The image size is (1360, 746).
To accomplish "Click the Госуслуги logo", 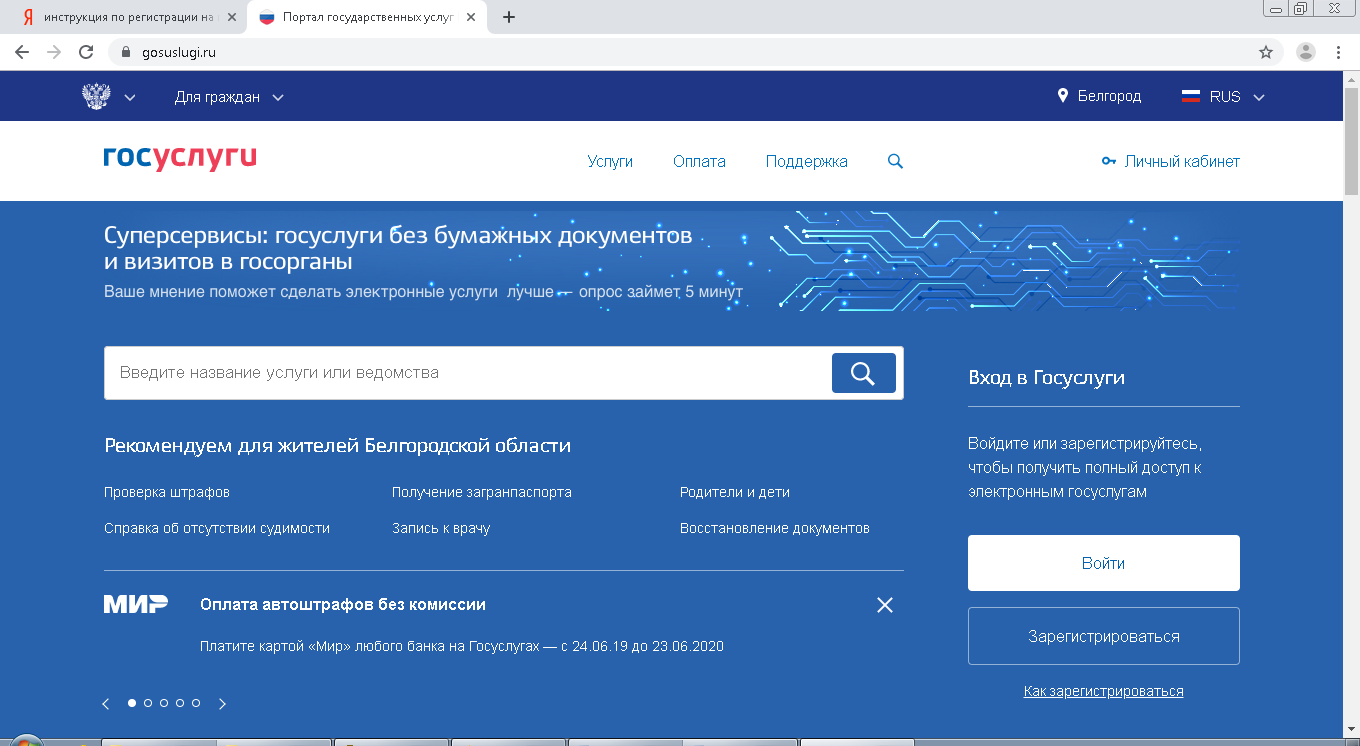I will (180, 159).
